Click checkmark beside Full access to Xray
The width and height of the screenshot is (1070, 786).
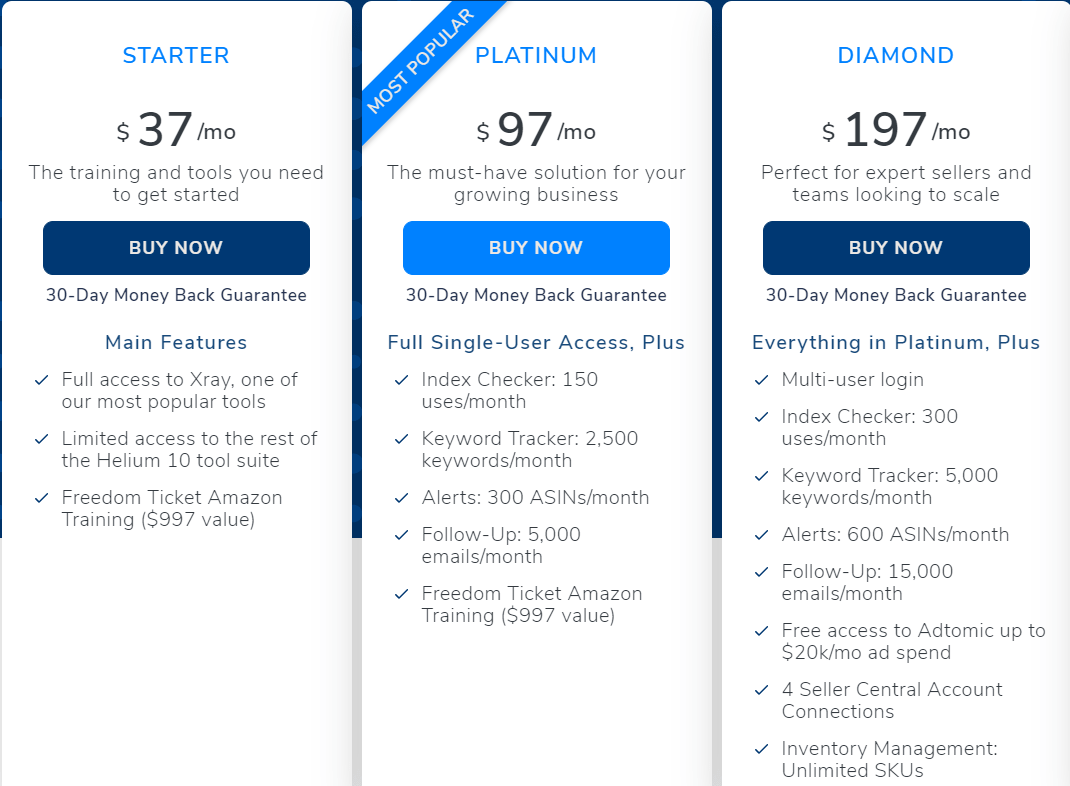tap(42, 380)
